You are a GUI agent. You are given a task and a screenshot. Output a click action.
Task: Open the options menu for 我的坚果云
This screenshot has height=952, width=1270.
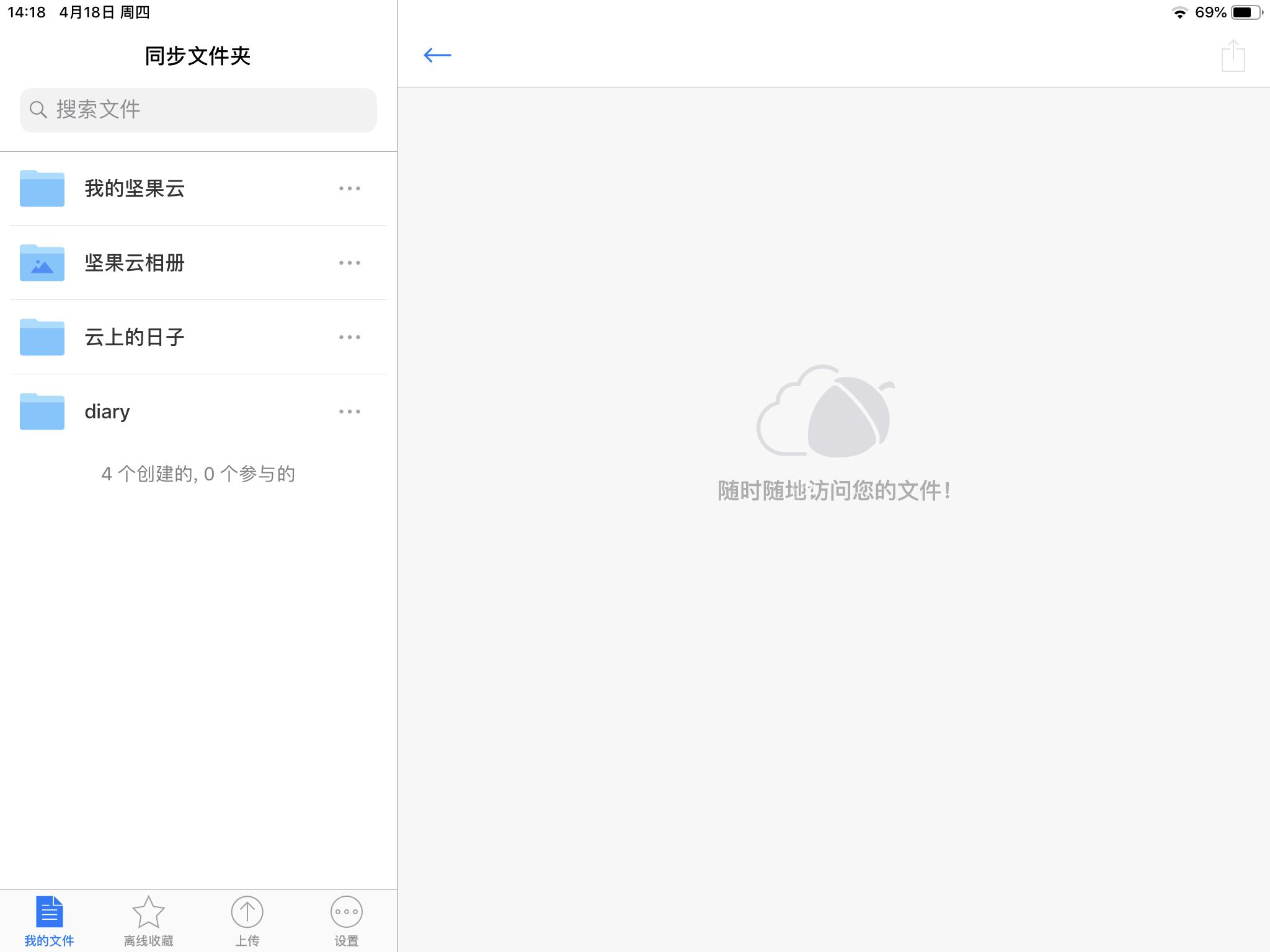[349, 188]
